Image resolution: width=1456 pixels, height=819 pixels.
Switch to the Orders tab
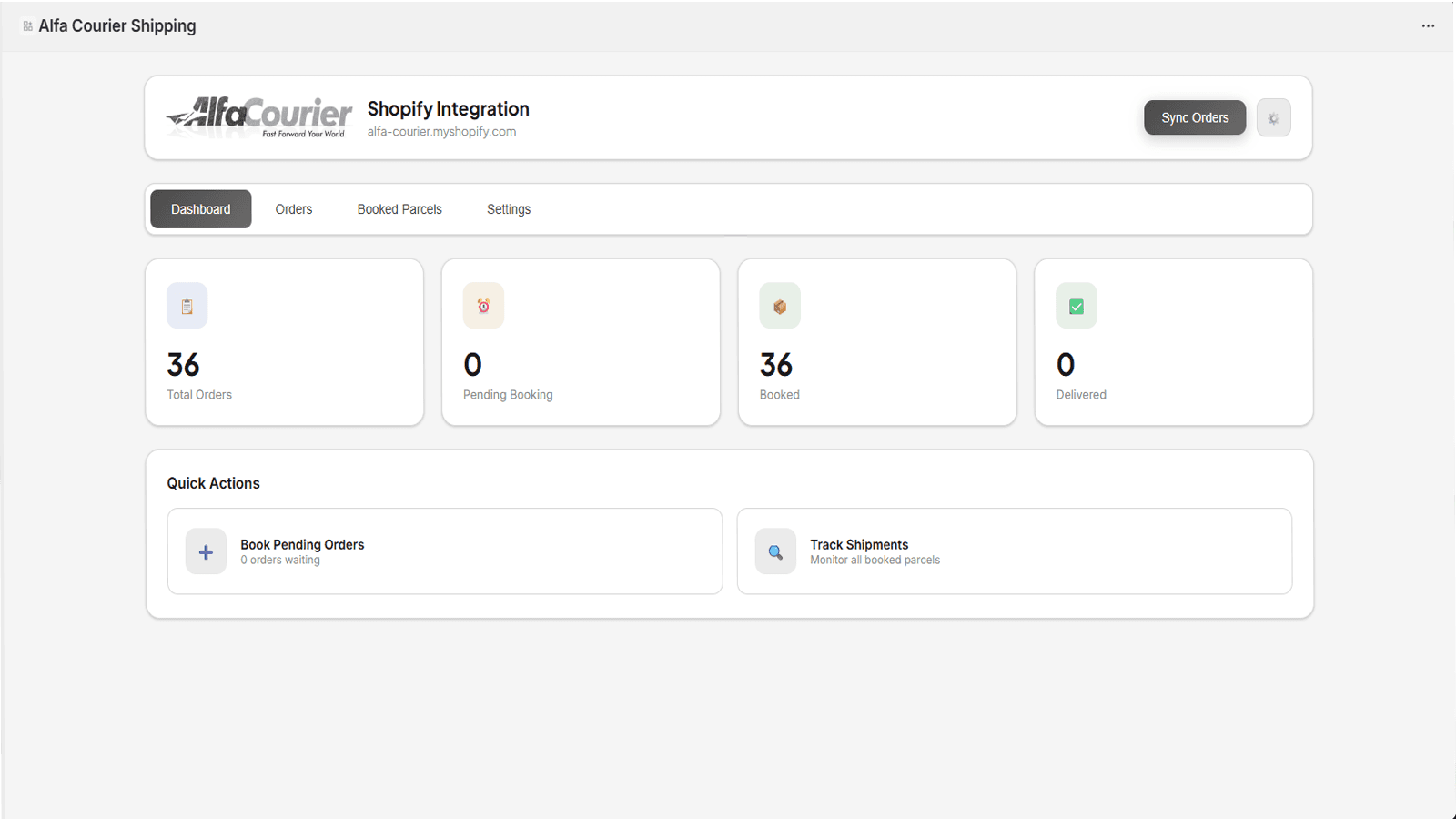(294, 209)
